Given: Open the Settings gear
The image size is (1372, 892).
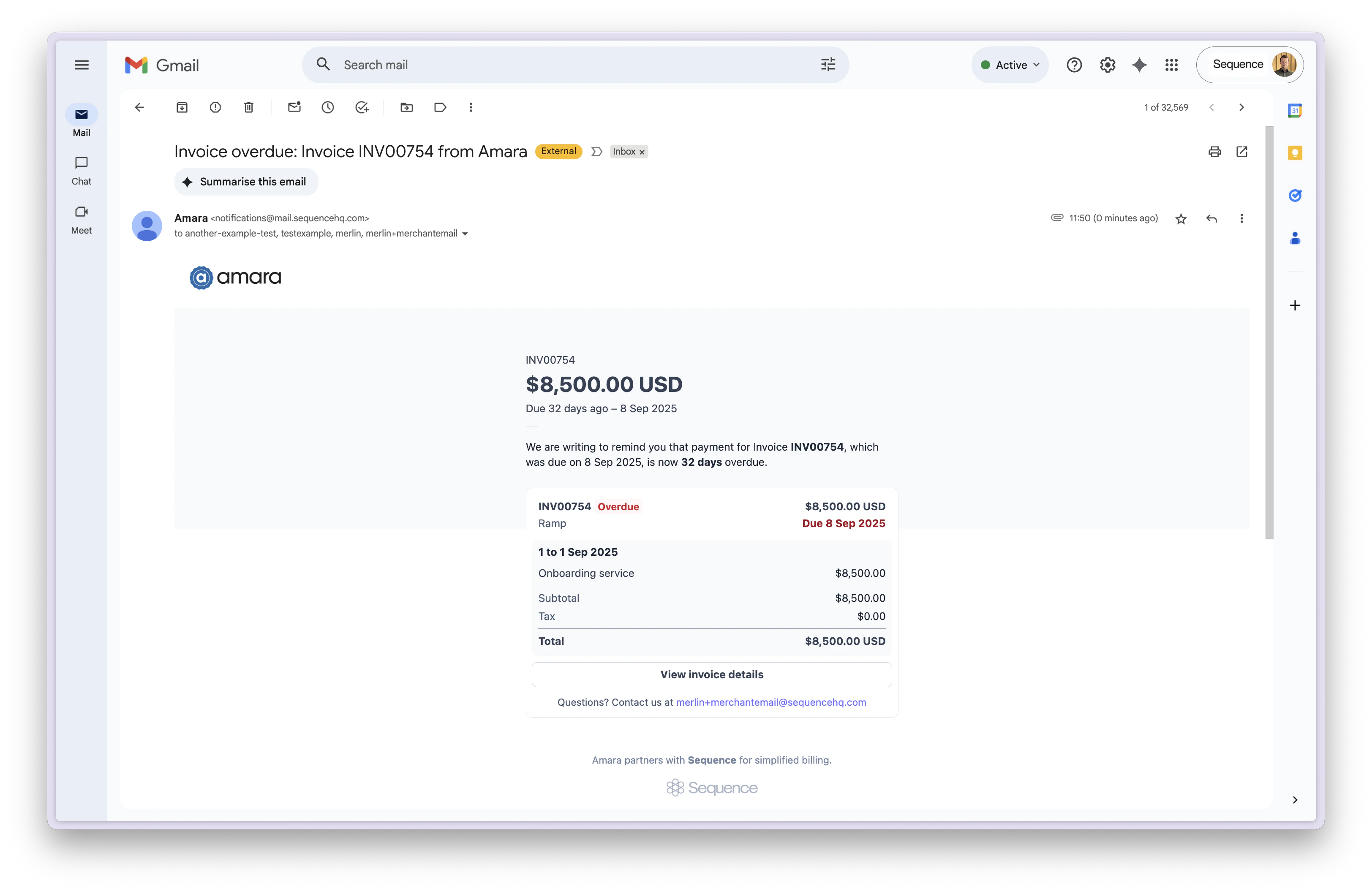Looking at the screenshot, I should [x=1108, y=65].
